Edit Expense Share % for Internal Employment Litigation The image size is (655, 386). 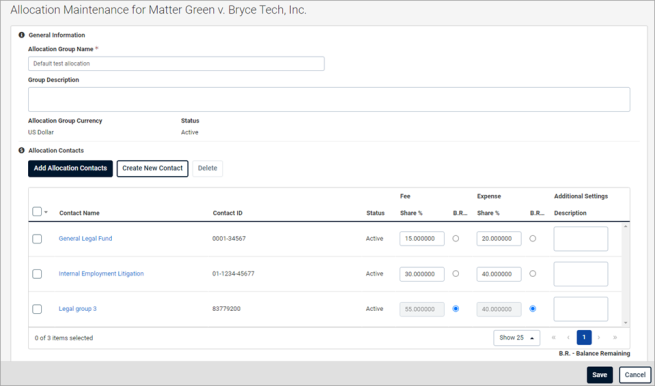pos(499,274)
